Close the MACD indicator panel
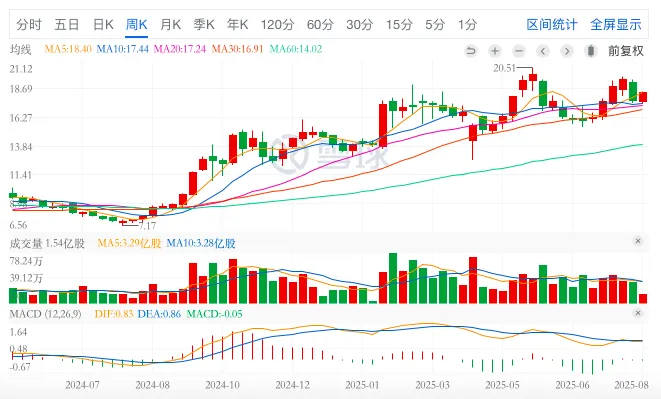The image size is (661, 399). (x=638, y=313)
